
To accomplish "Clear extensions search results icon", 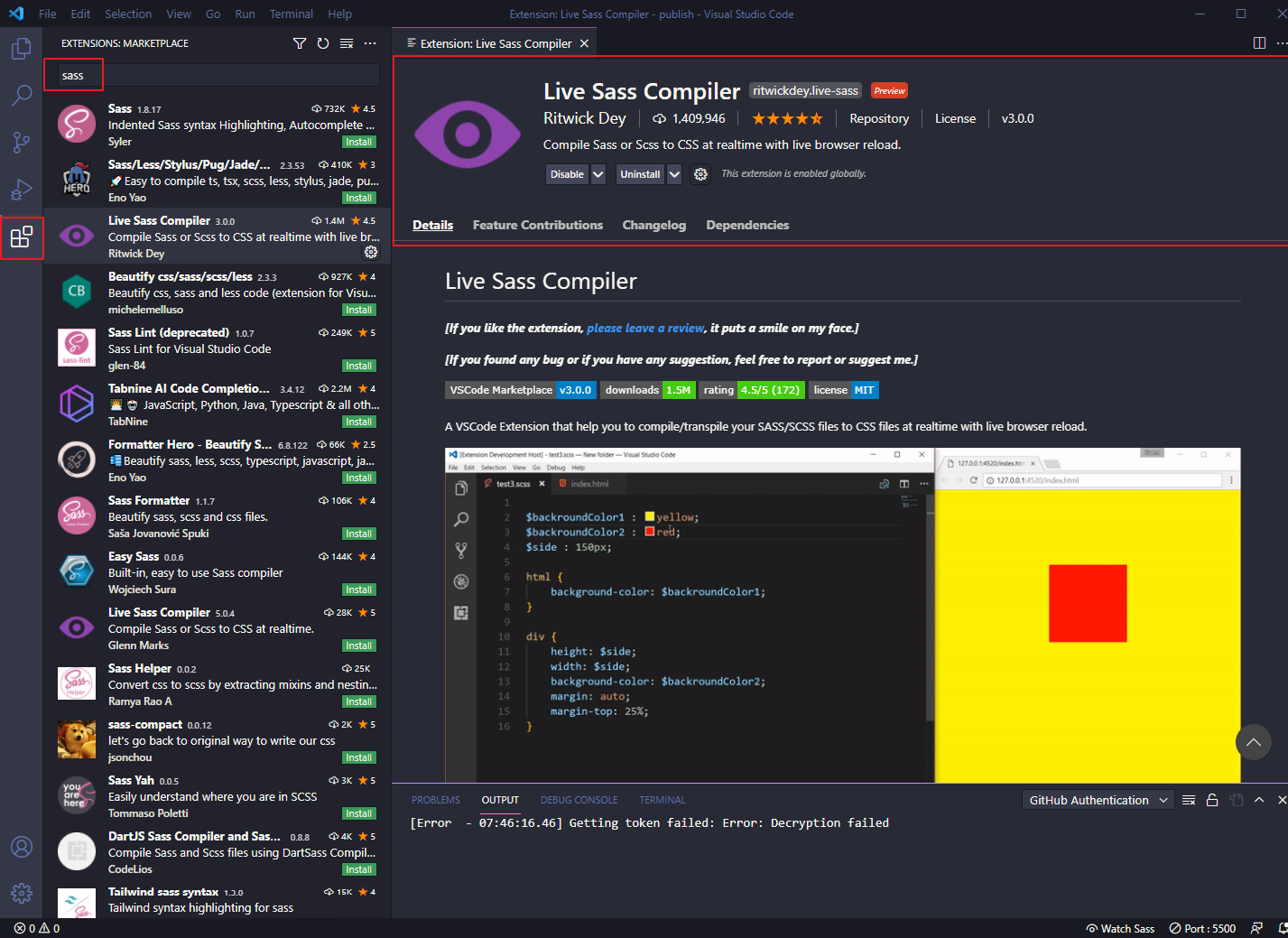I will 347,43.
